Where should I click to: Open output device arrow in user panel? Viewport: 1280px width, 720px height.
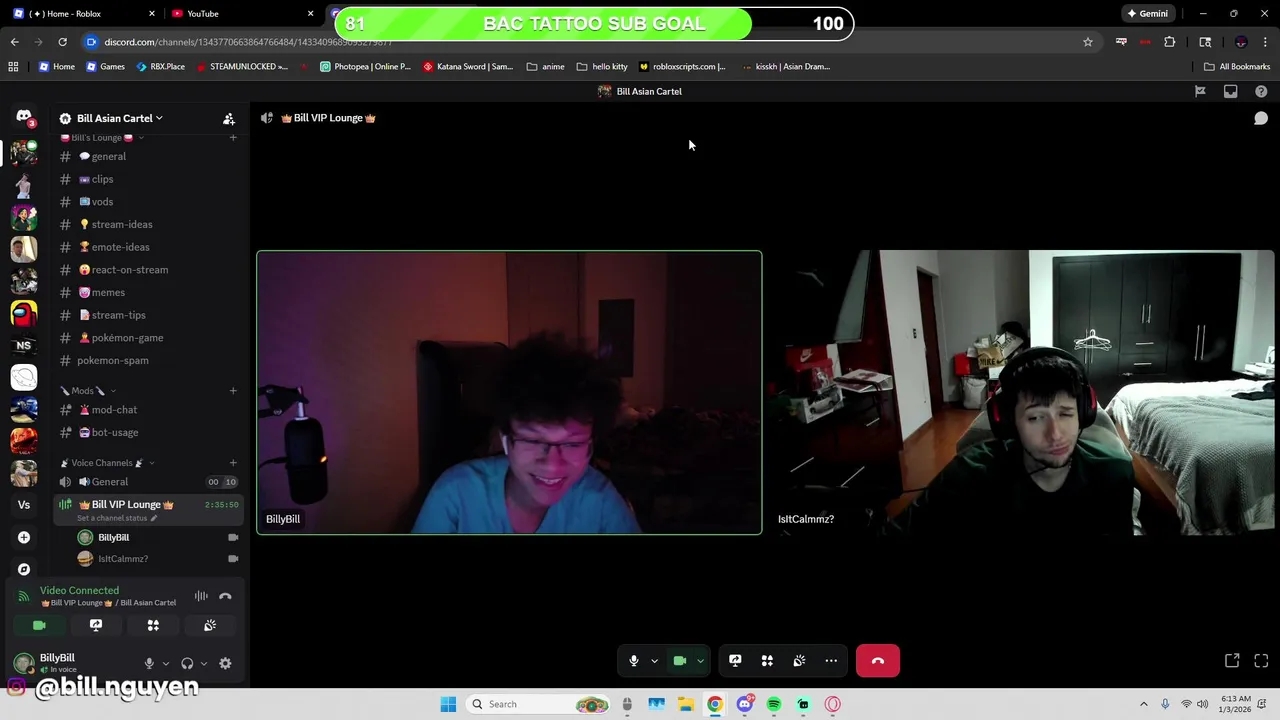point(204,663)
